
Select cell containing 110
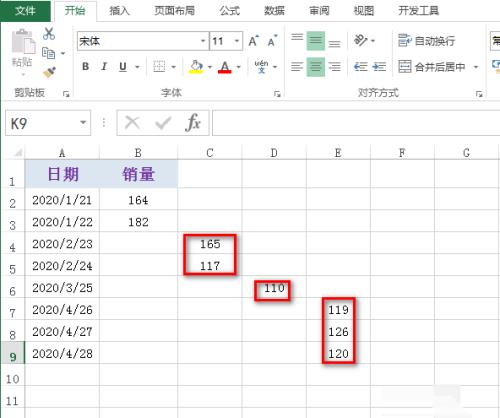pyautogui.click(x=274, y=288)
